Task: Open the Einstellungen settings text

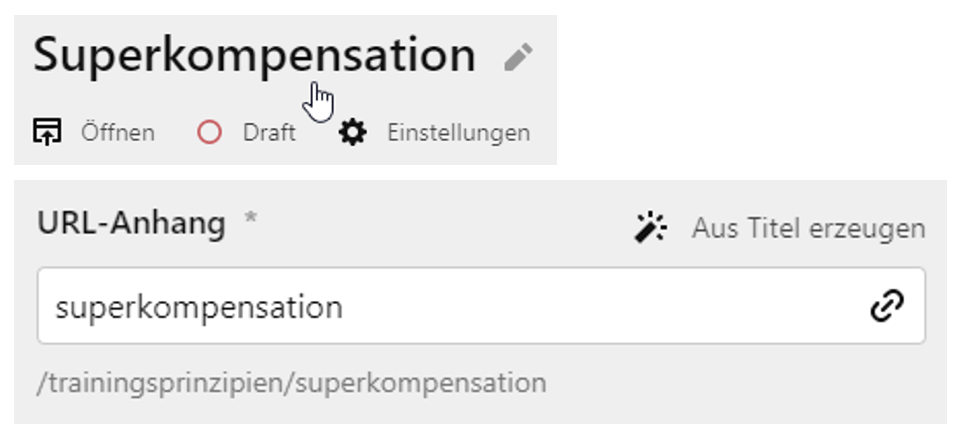Action: pyautogui.click(x=458, y=132)
